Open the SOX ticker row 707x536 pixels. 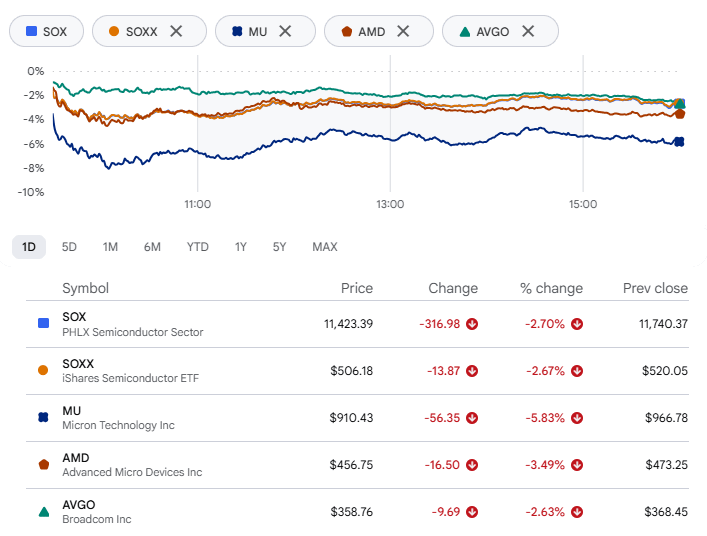coord(357,324)
